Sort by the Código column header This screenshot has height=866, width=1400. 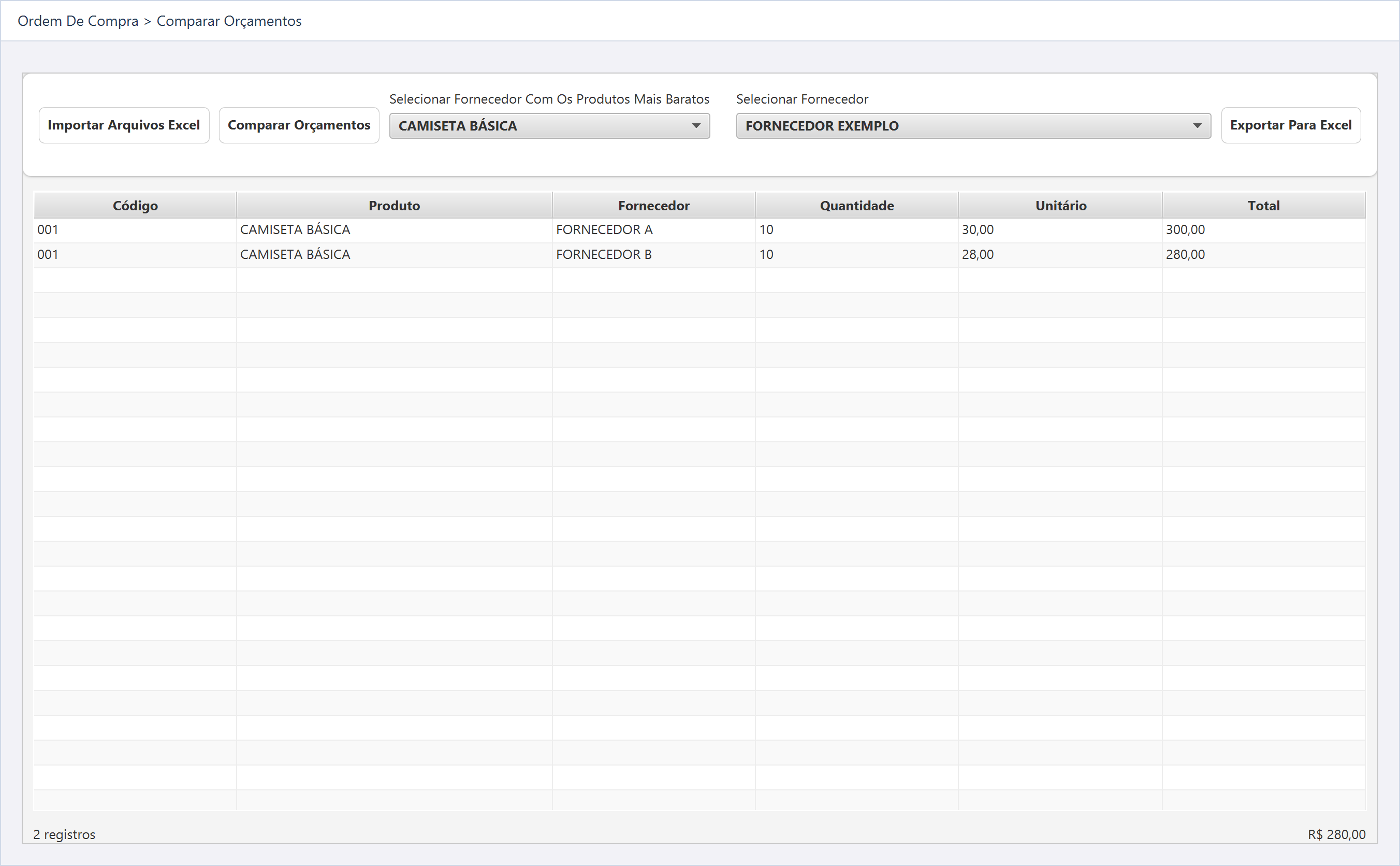click(135, 205)
